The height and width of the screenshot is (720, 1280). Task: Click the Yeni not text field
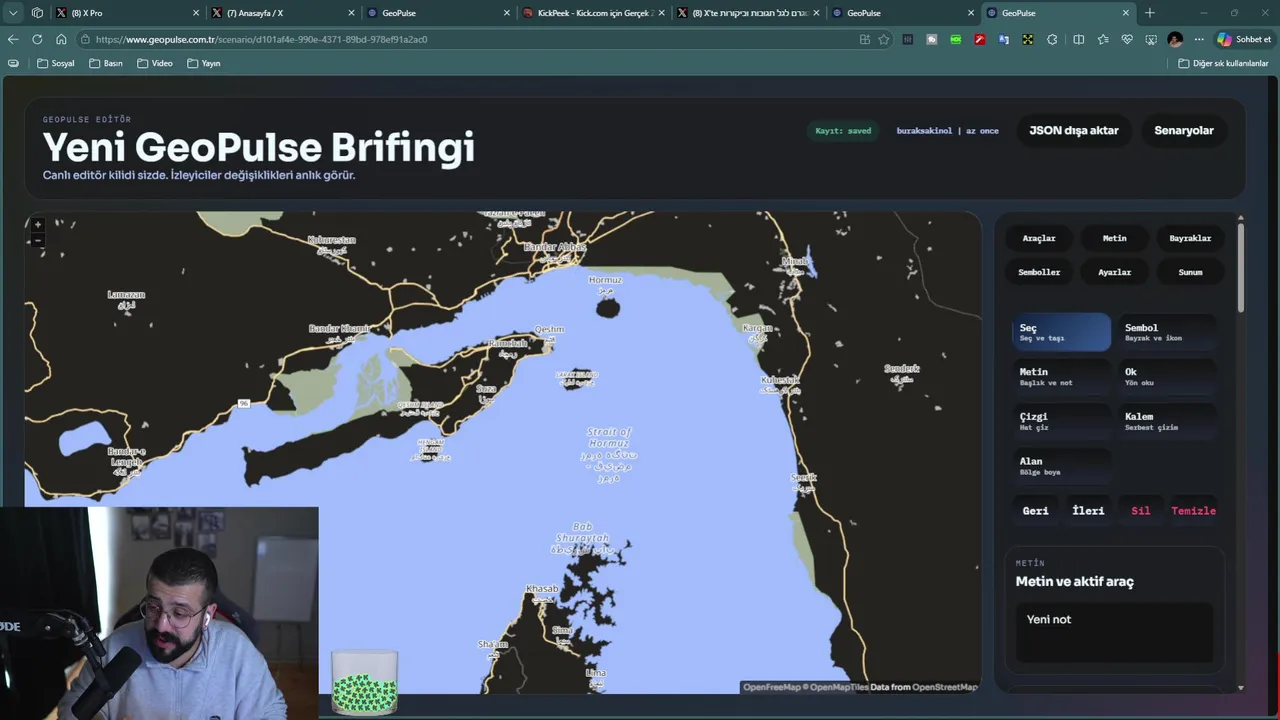click(x=1114, y=632)
